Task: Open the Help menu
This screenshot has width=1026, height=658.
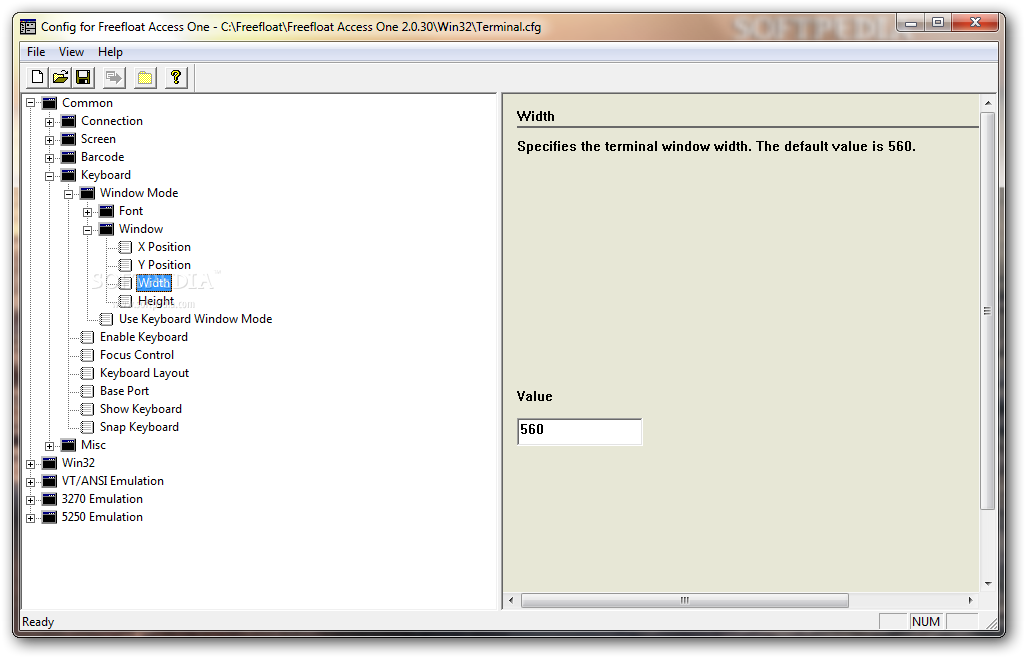Action: click(x=110, y=52)
